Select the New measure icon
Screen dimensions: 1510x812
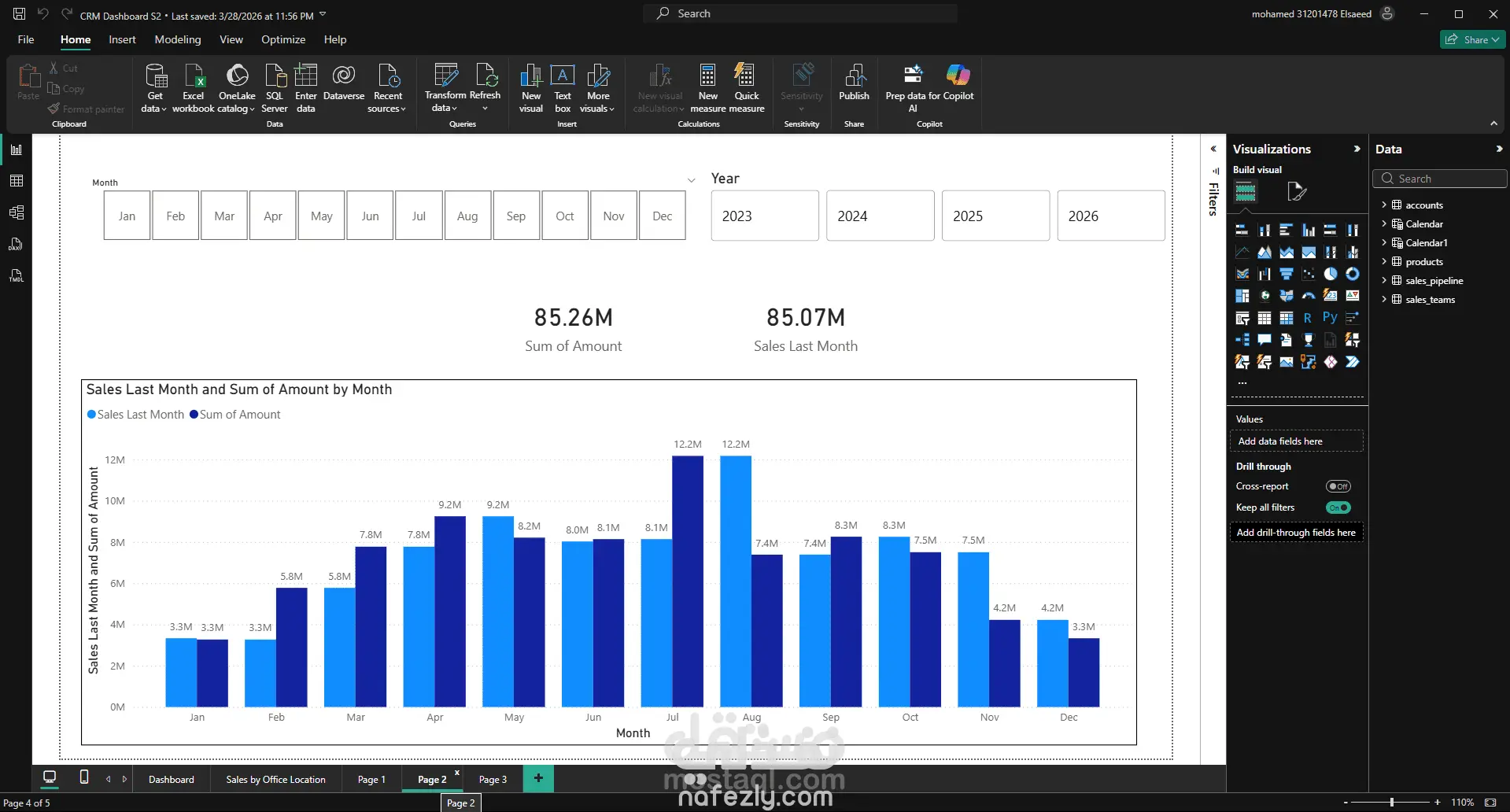pyautogui.click(x=707, y=87)
